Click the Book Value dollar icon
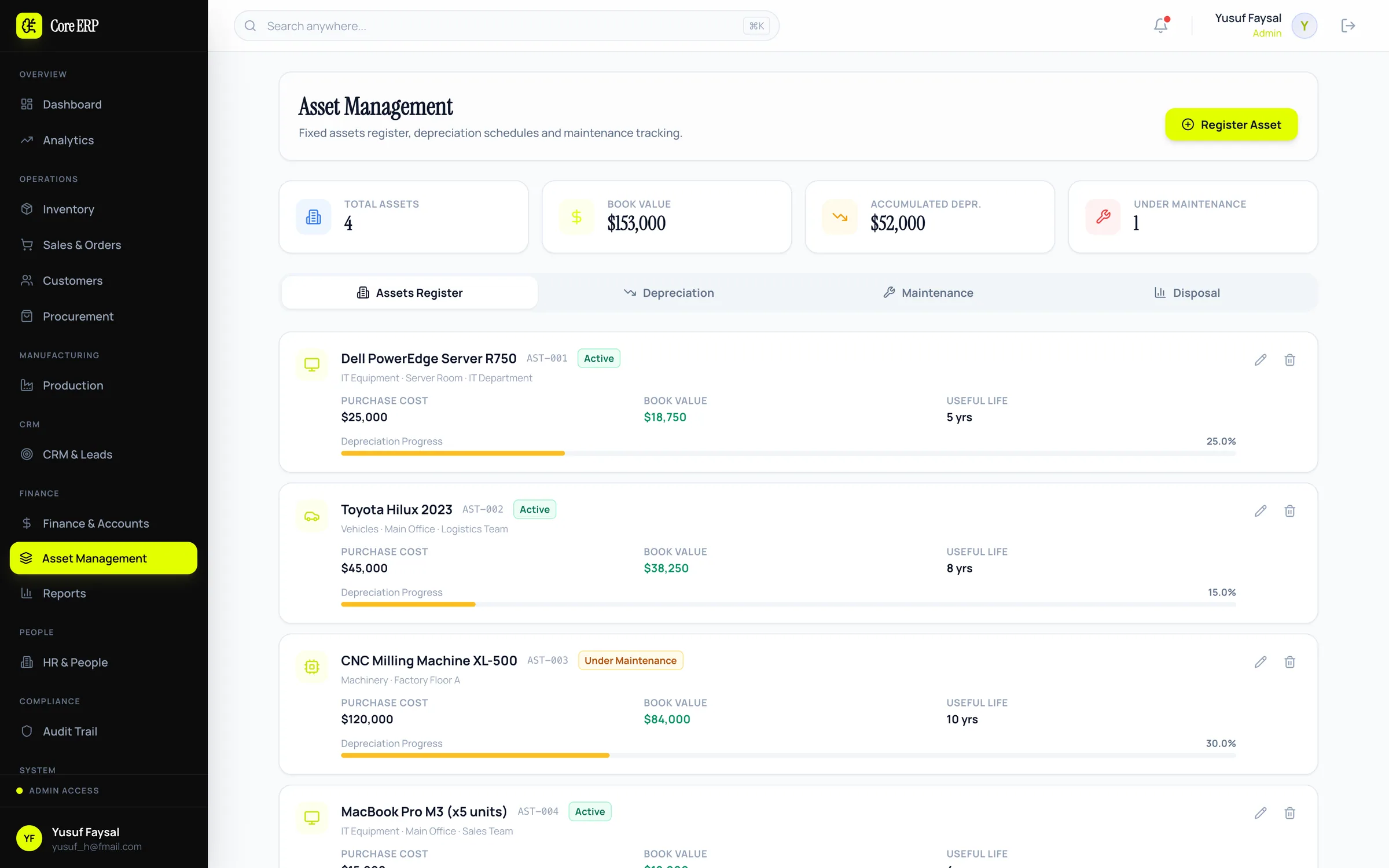Image resolution: width=1389 pixels, height=868 pixels. click(x=576, y=217)
